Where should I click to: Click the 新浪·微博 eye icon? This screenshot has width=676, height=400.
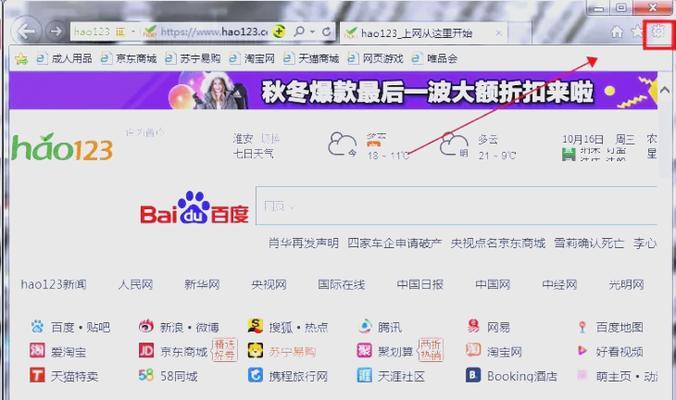146,326
